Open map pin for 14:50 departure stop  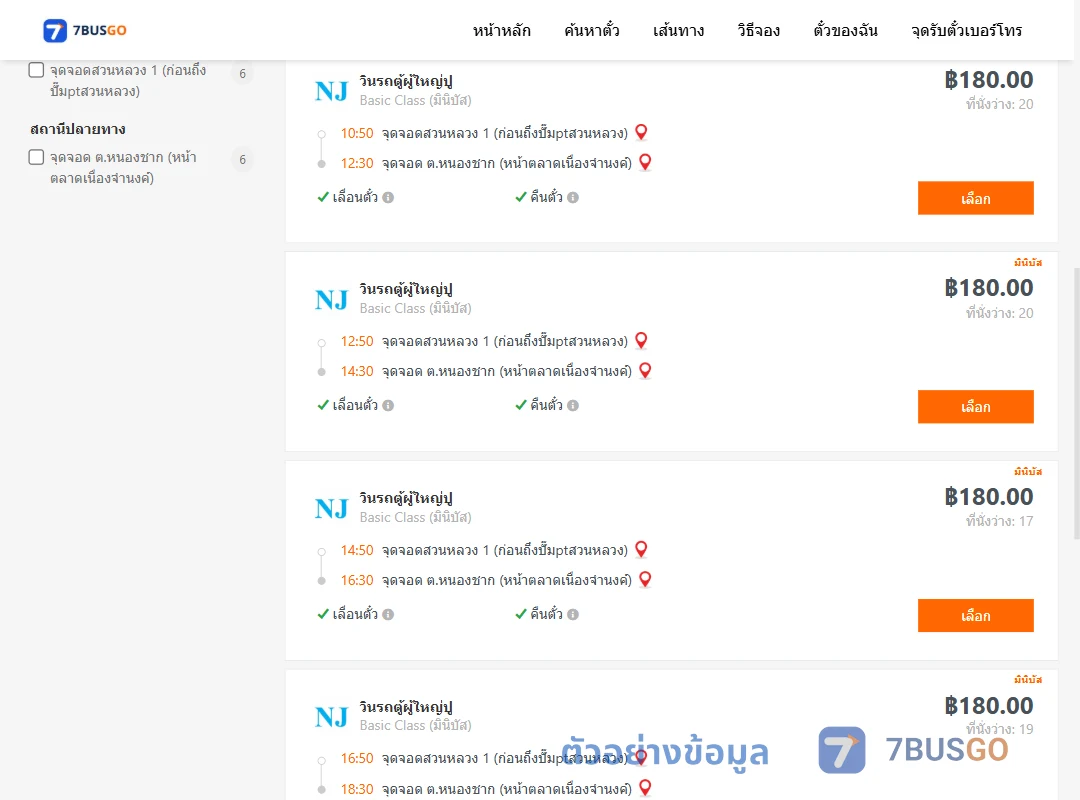641,549
